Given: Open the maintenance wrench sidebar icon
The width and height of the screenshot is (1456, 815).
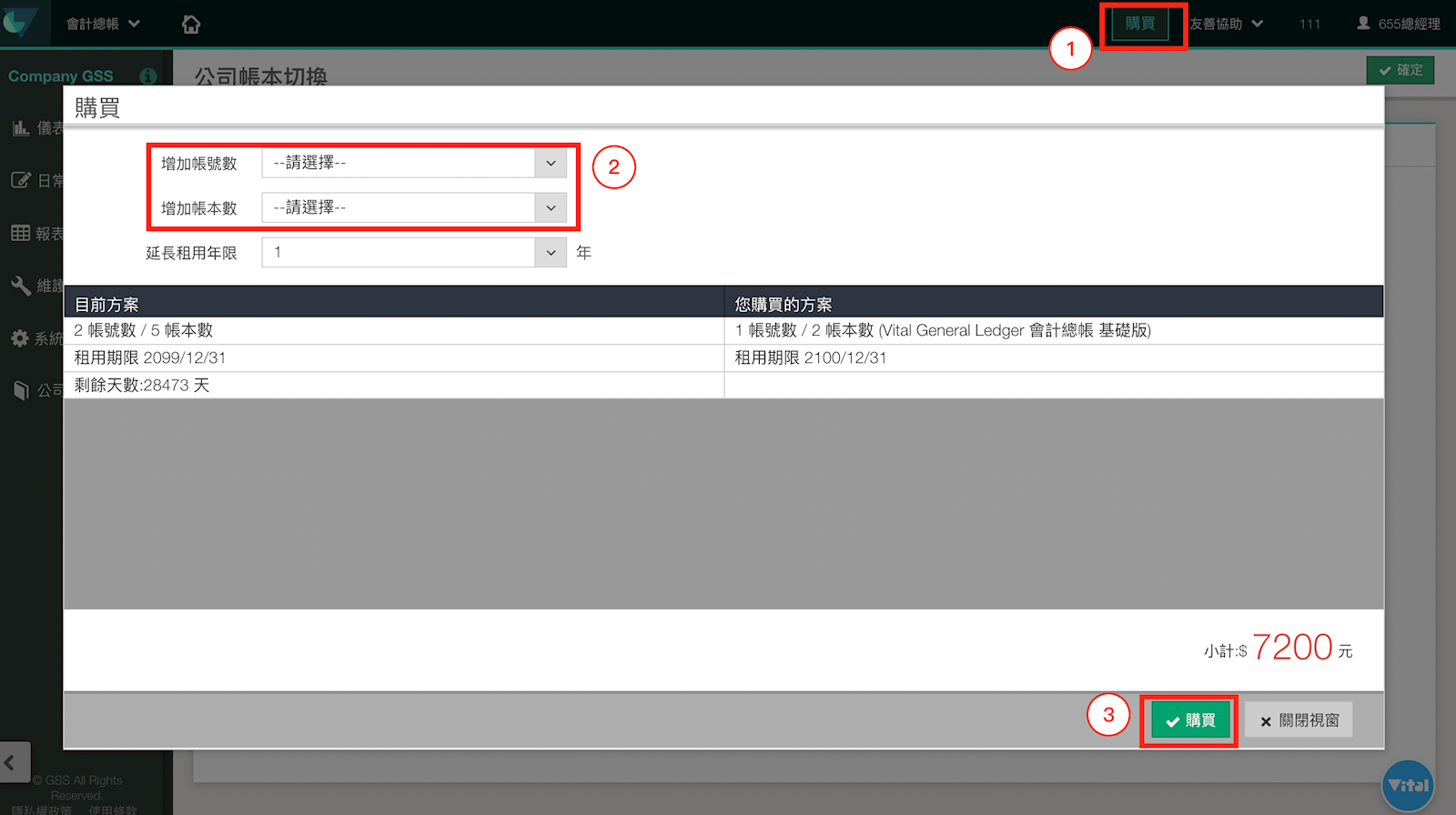Looking at the screenshot, I should point(21,286).
